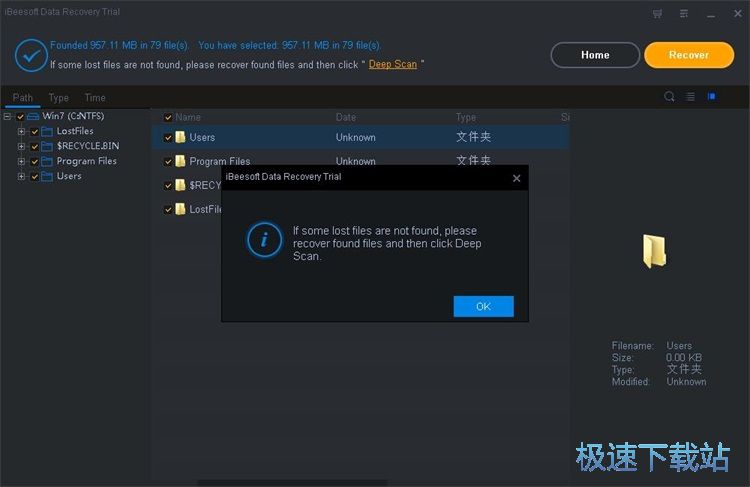Viewport: 750px width, 487px height.
Task: Uncheck LostFiles checkbox in tree
Action: [34, 132]
